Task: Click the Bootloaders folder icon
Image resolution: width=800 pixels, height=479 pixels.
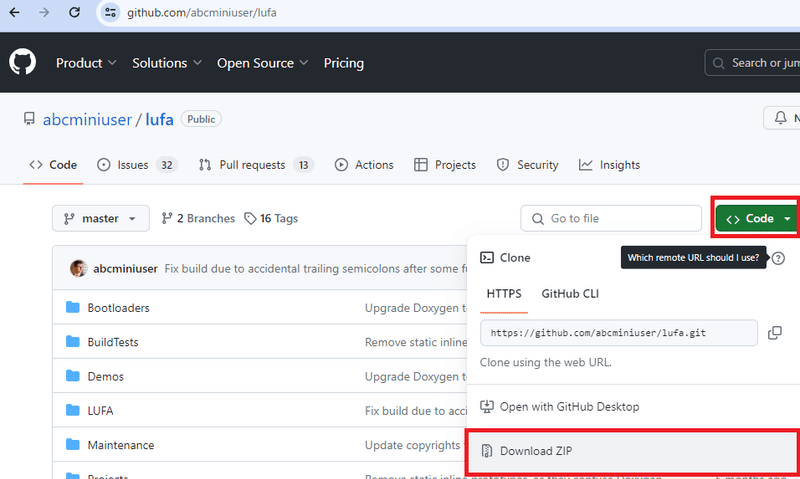Action: 73,307
